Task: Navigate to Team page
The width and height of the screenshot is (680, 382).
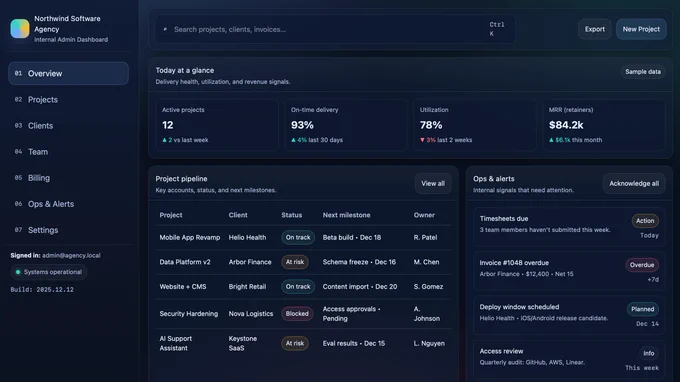Action: coord(69,152)
